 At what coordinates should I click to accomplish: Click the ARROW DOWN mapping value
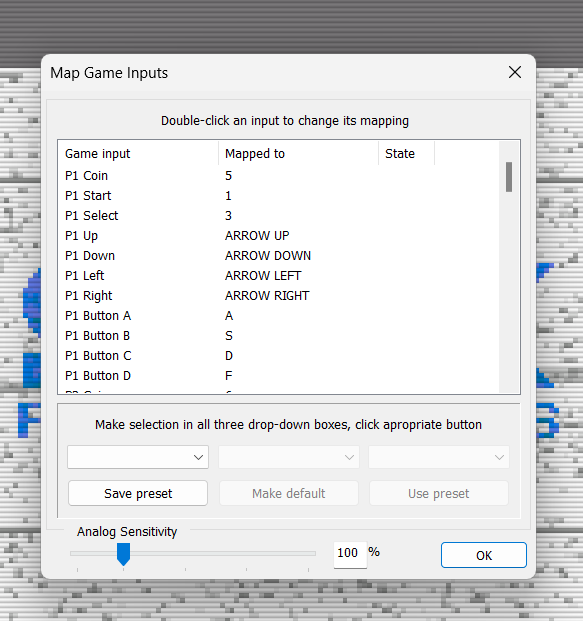tap(268, 255)
